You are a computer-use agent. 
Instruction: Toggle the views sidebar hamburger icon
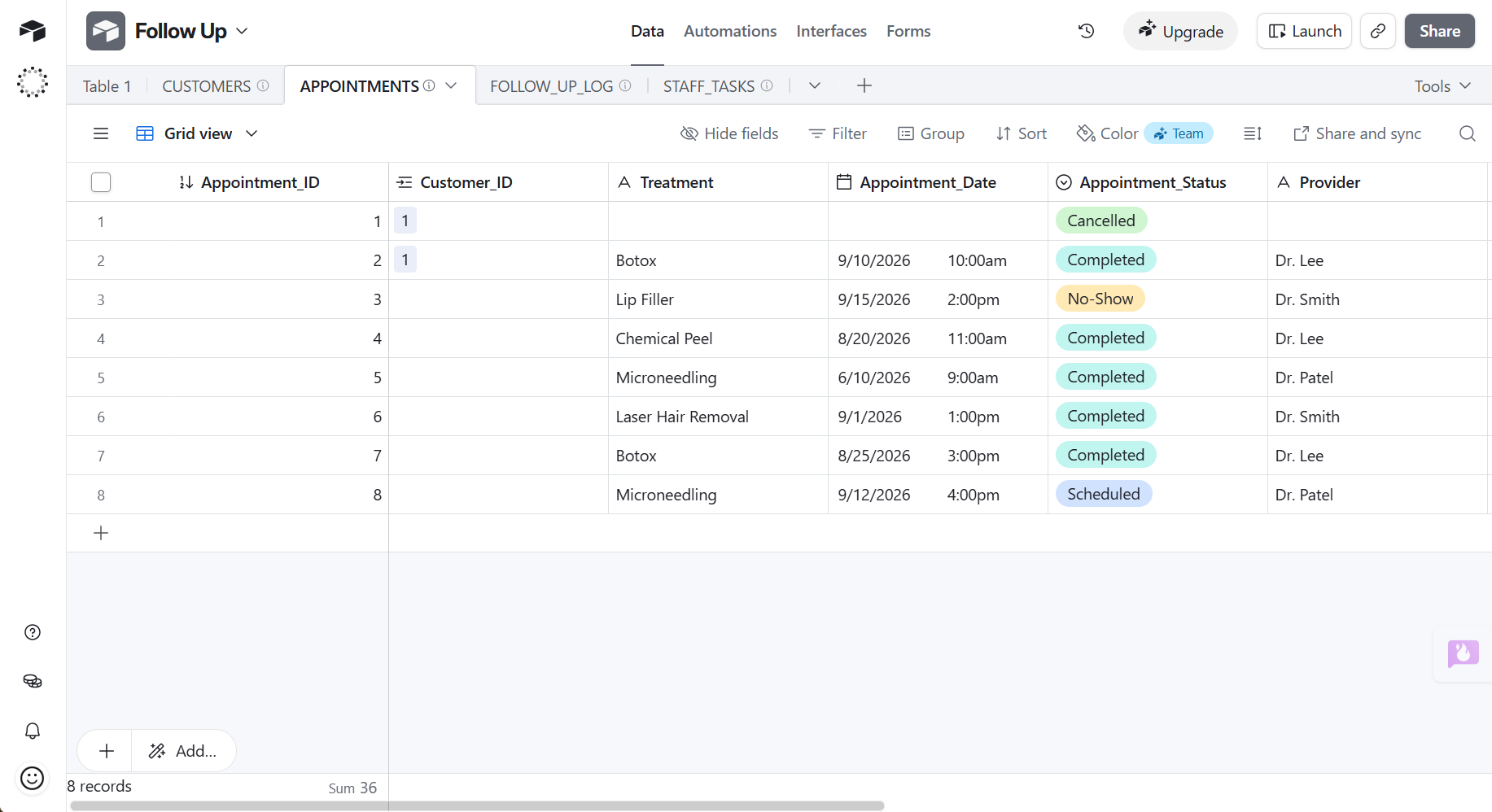pyautogui.click(x=101, y=133)
